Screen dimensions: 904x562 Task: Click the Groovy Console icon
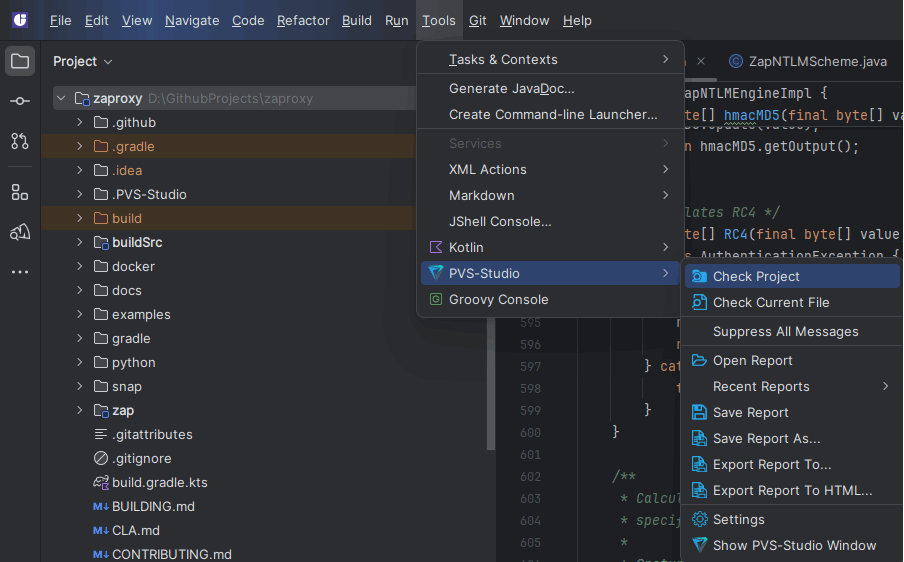point(435,299)
